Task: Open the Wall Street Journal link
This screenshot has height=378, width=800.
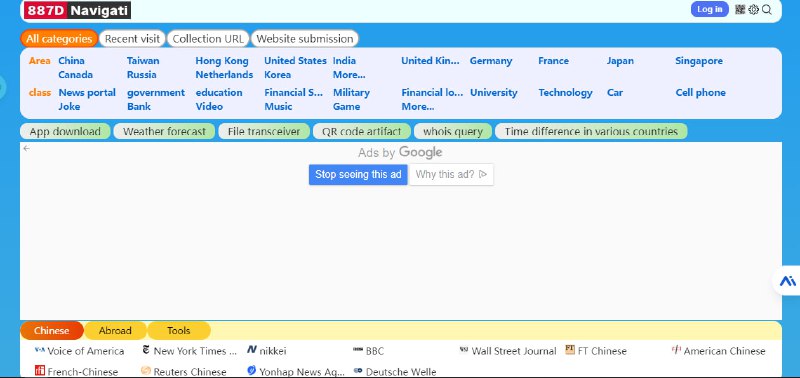Action: 514,351
